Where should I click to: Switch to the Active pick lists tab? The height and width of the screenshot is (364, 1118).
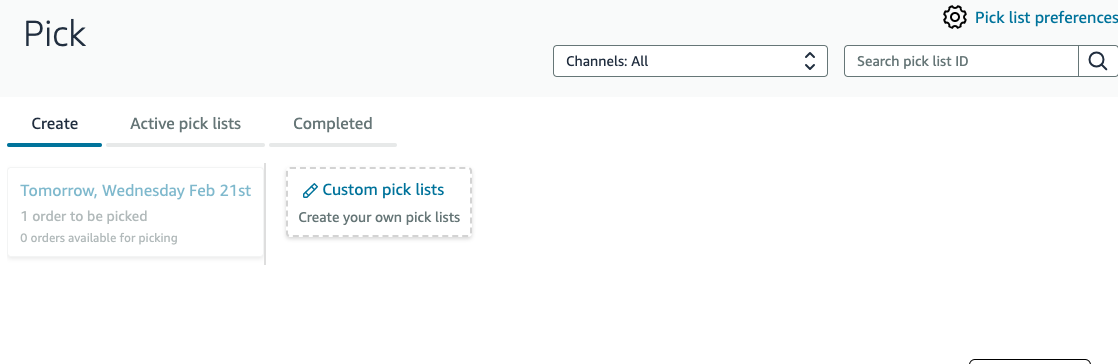tap(185, 124)
